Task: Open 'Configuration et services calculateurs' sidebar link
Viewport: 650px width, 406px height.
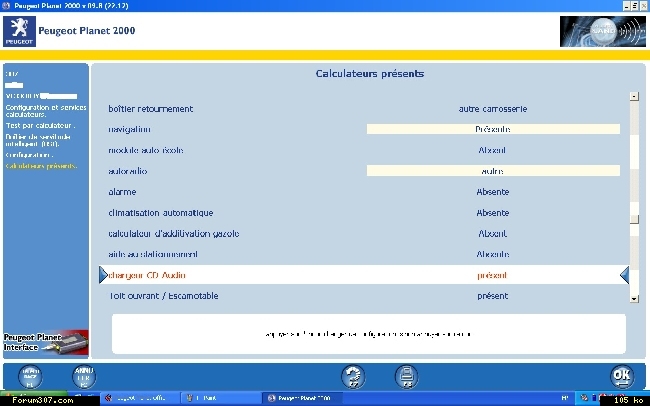Action: click(x=46, y=111)
